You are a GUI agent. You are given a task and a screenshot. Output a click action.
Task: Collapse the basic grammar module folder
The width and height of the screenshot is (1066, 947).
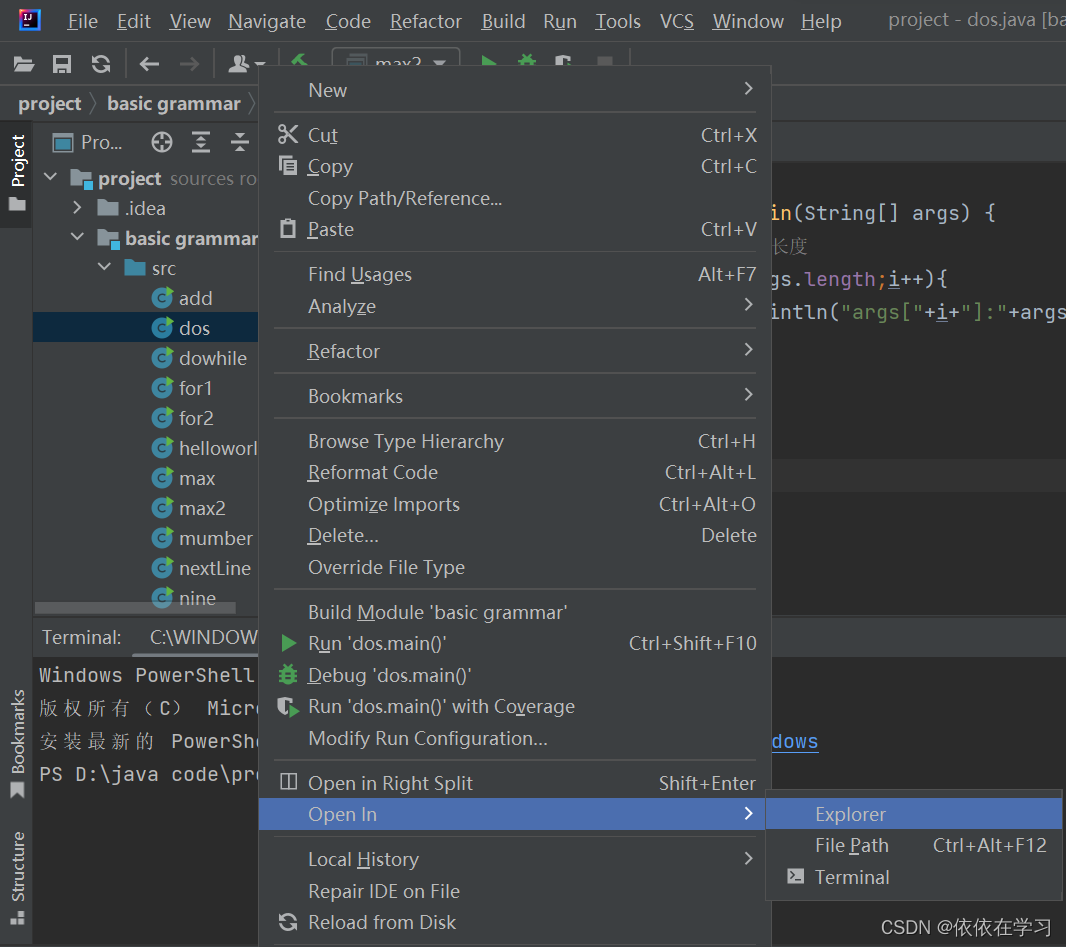click(x=78, y=237)
